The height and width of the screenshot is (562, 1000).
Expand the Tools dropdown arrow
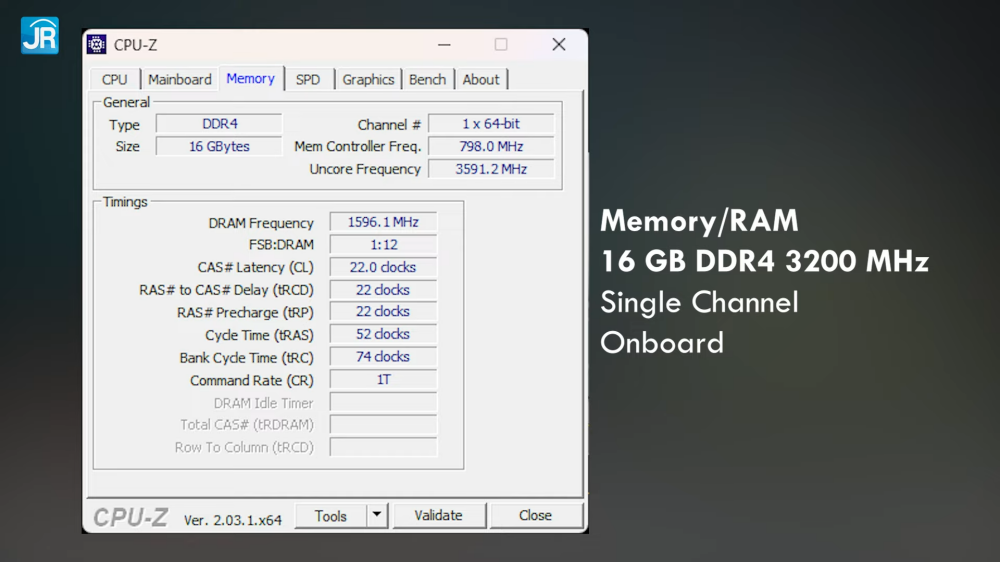(377, 515)
